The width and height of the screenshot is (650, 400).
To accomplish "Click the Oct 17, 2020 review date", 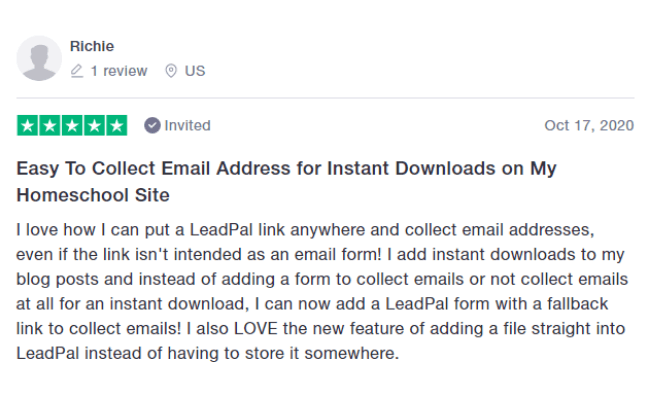I will point(589,125).
